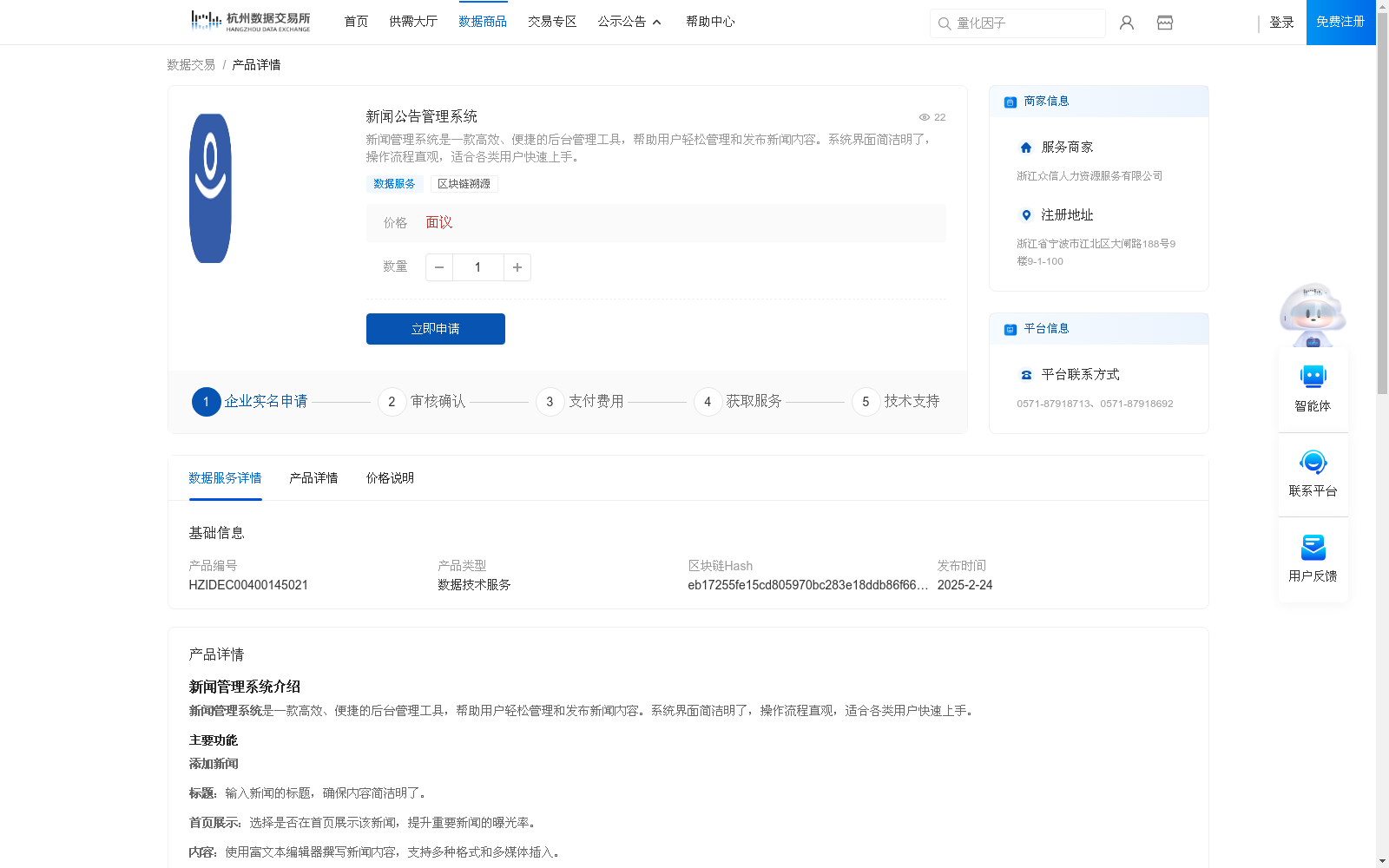
Task: Select step 5 技术支持
Action: 896,402
